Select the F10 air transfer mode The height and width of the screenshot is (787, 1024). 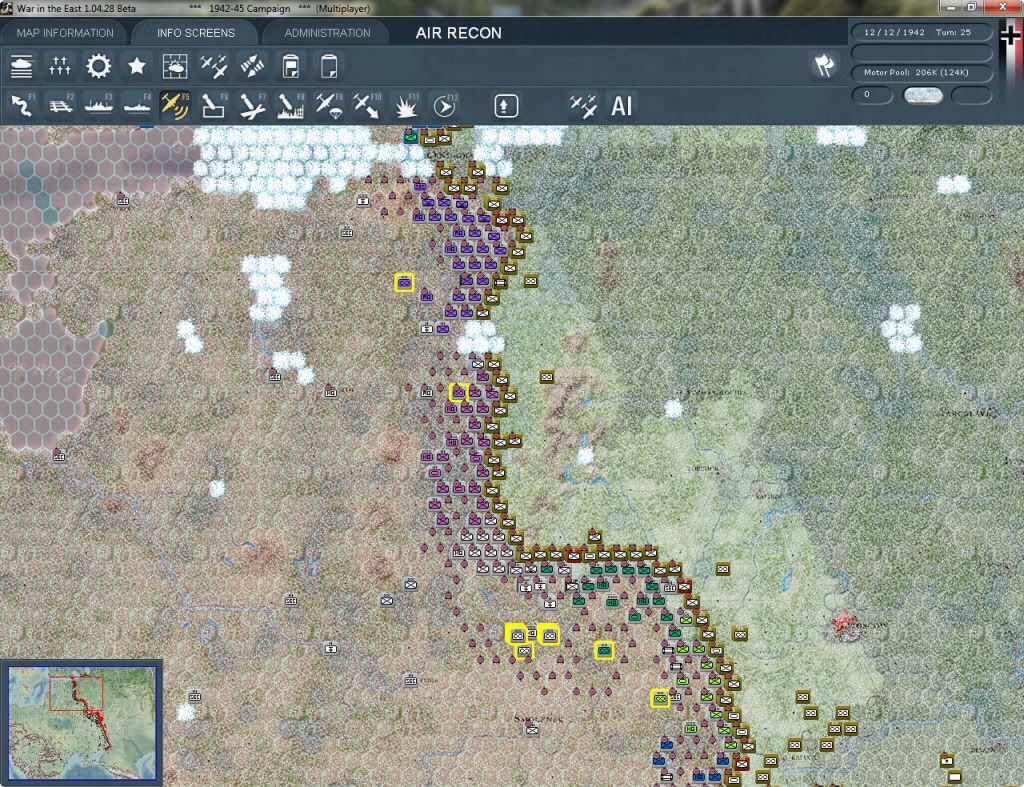367,106
